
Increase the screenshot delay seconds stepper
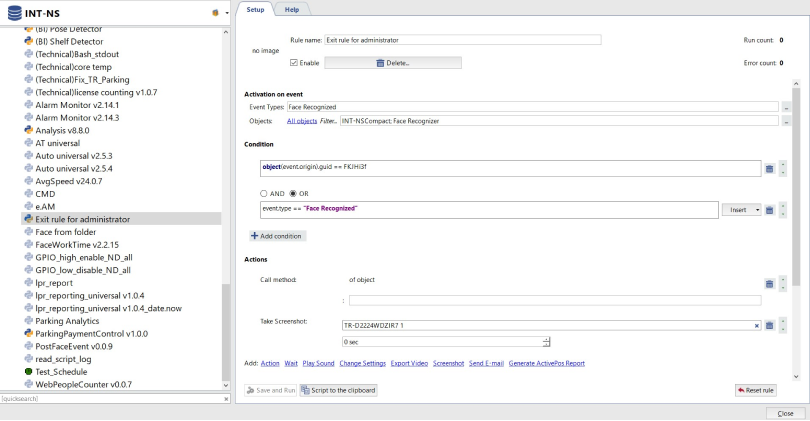tap(546, 338)
